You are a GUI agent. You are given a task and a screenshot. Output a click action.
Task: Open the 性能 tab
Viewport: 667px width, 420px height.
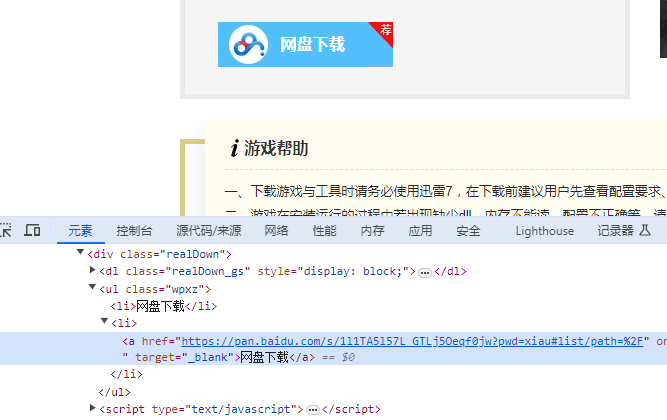coord(324,231)
